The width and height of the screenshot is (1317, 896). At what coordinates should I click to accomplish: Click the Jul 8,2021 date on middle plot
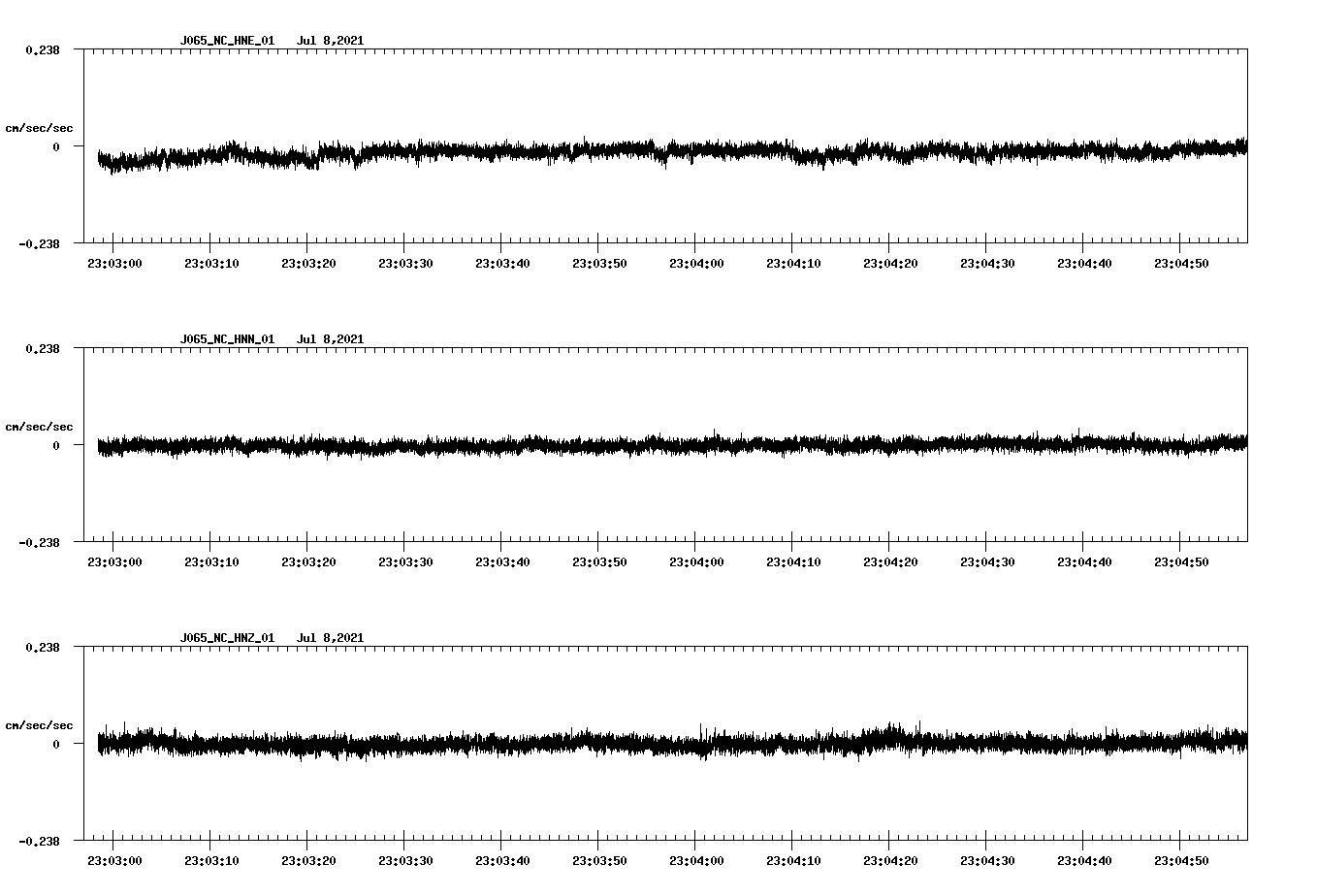click(x=331, y=338)
